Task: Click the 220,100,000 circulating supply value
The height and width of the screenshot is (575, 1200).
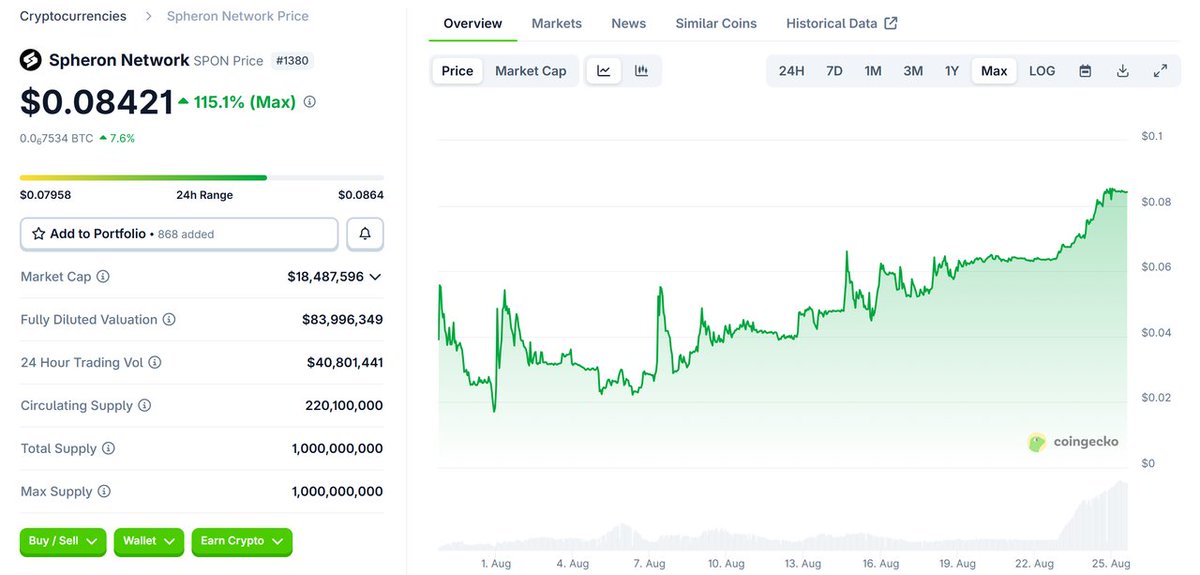Action: 344,406
